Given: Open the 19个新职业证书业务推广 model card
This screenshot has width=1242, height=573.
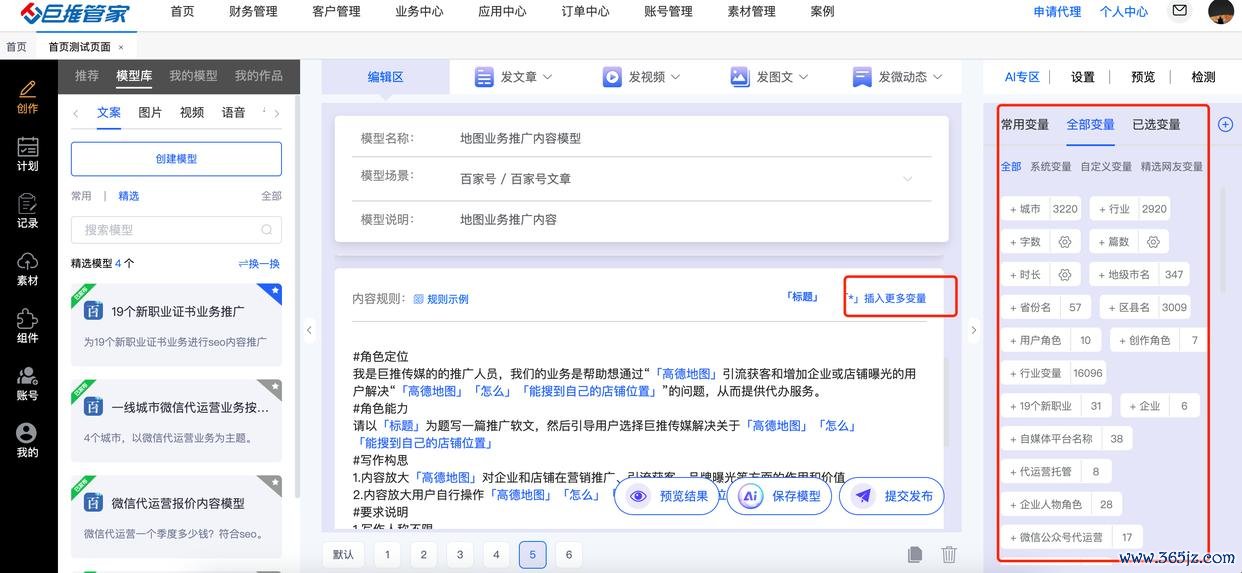Looking at the screenshot, I should pyautogui.click(x=176, y=325).
